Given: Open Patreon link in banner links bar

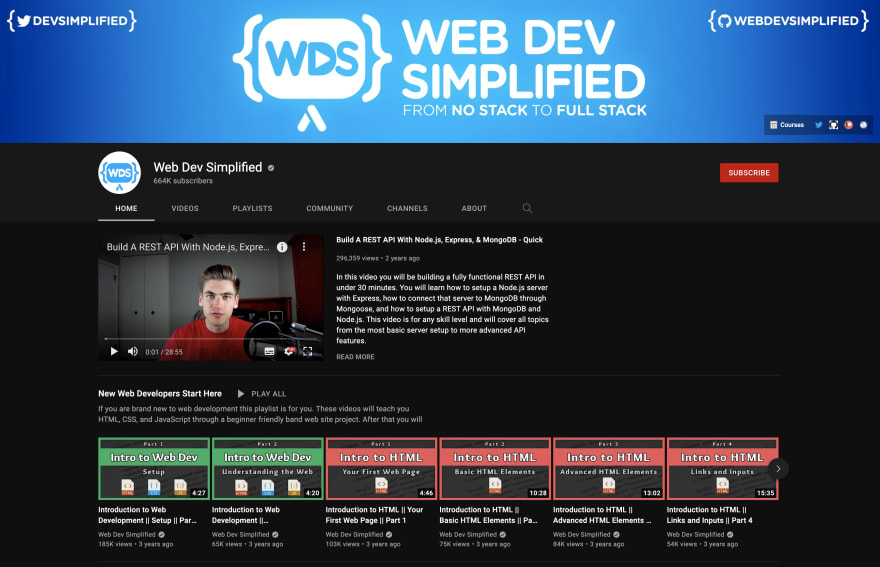Looking at the screenshot, I should point(849,125).
